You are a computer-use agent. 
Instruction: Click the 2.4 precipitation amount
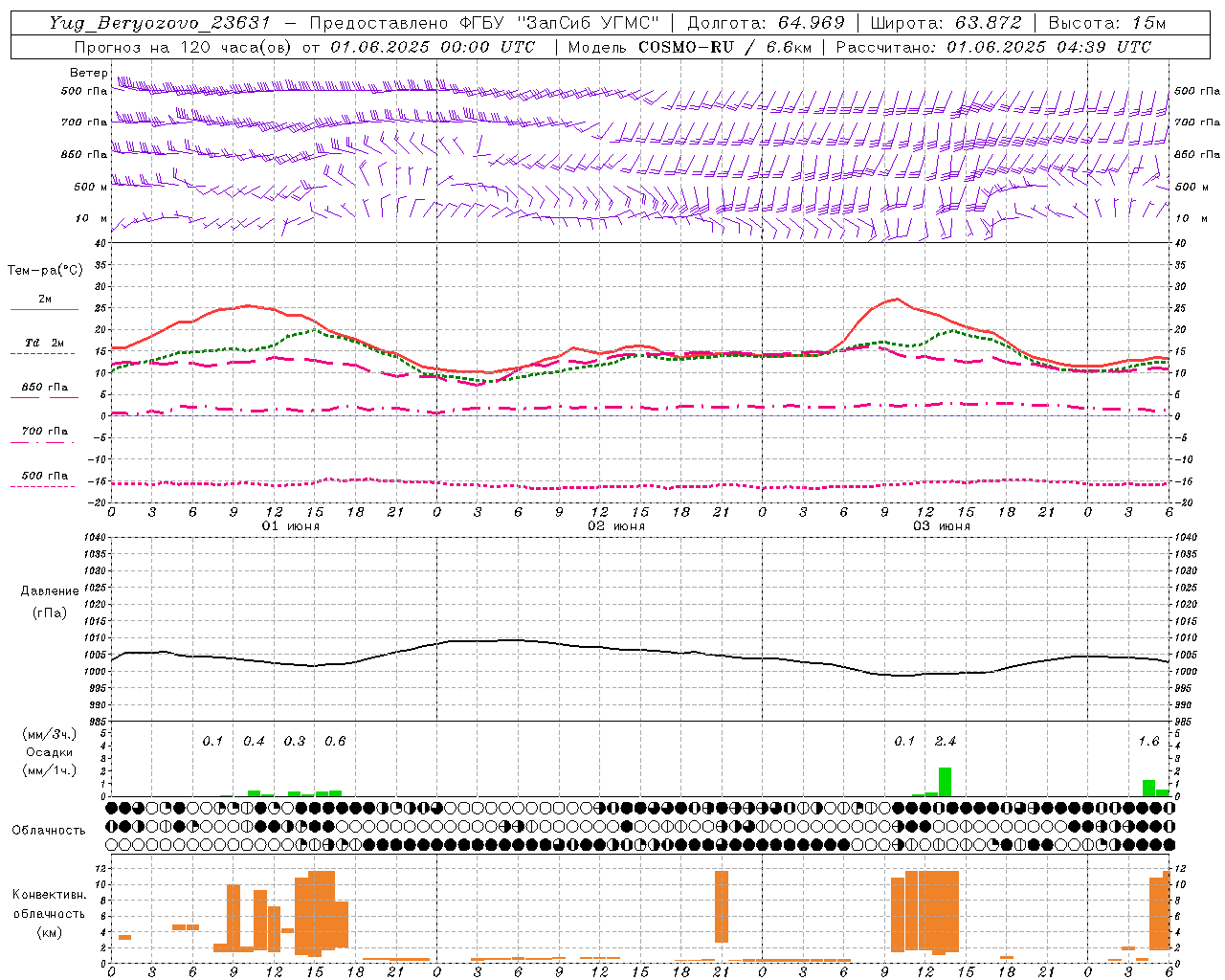click(946, 742)
